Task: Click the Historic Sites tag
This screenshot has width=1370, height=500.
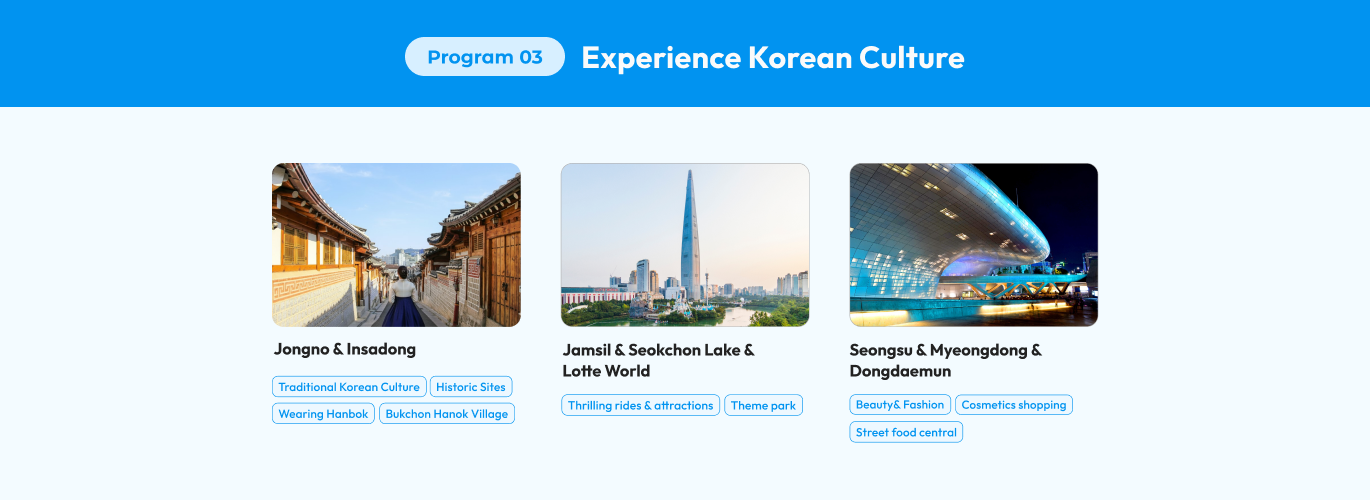Action: point(471,387)
